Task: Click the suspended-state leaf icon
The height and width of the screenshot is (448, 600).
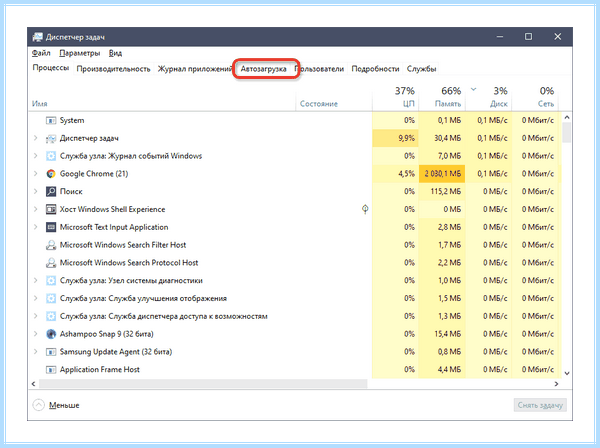Action: pyautogui.click(x=365, y=209)
